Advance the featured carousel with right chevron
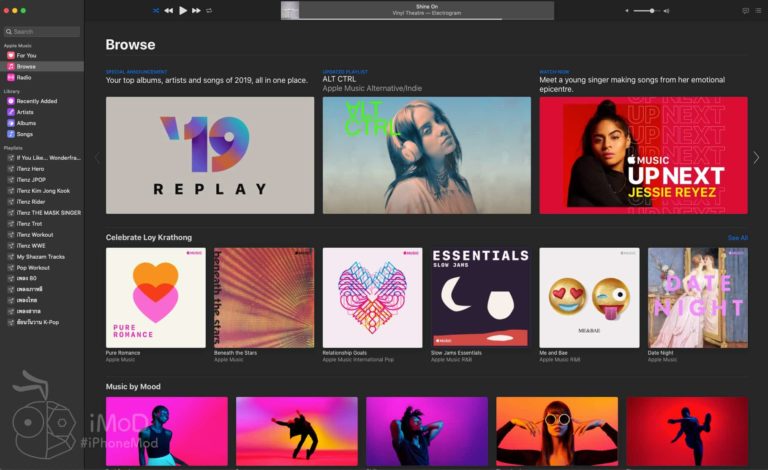 point(756,157)
